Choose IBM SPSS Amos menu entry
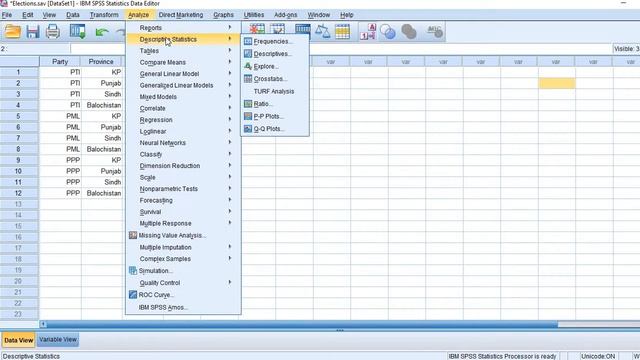The image size is (640, 360). click(x=183, y=307)
